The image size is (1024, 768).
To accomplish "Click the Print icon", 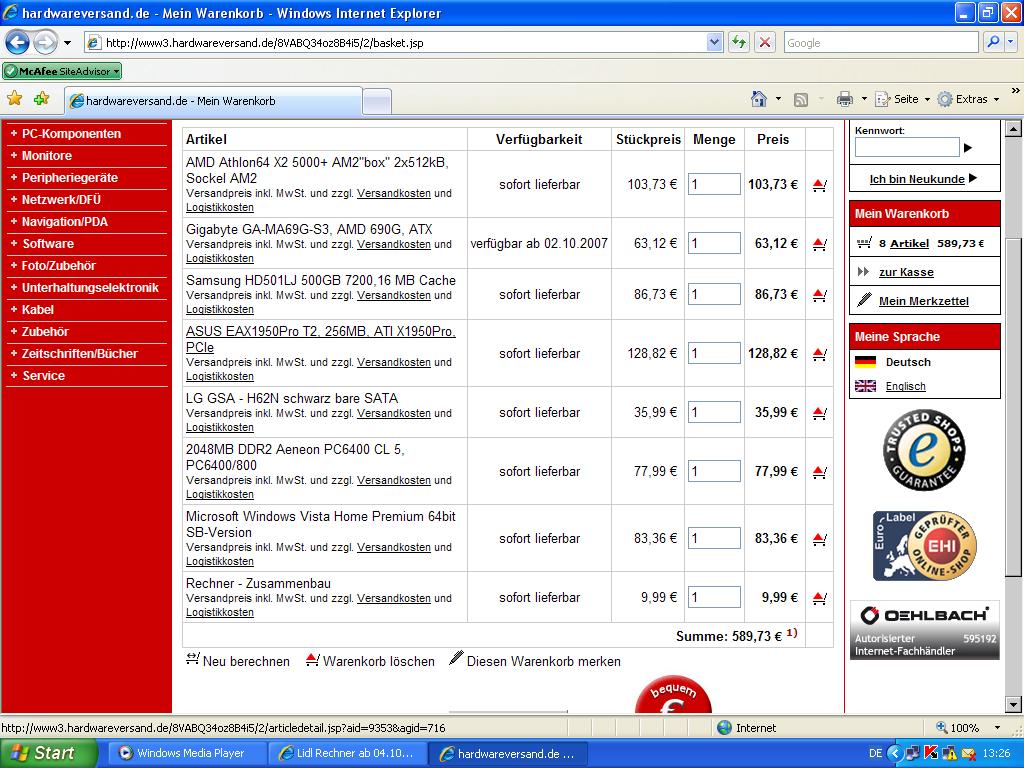I will (x=845, y=99).
